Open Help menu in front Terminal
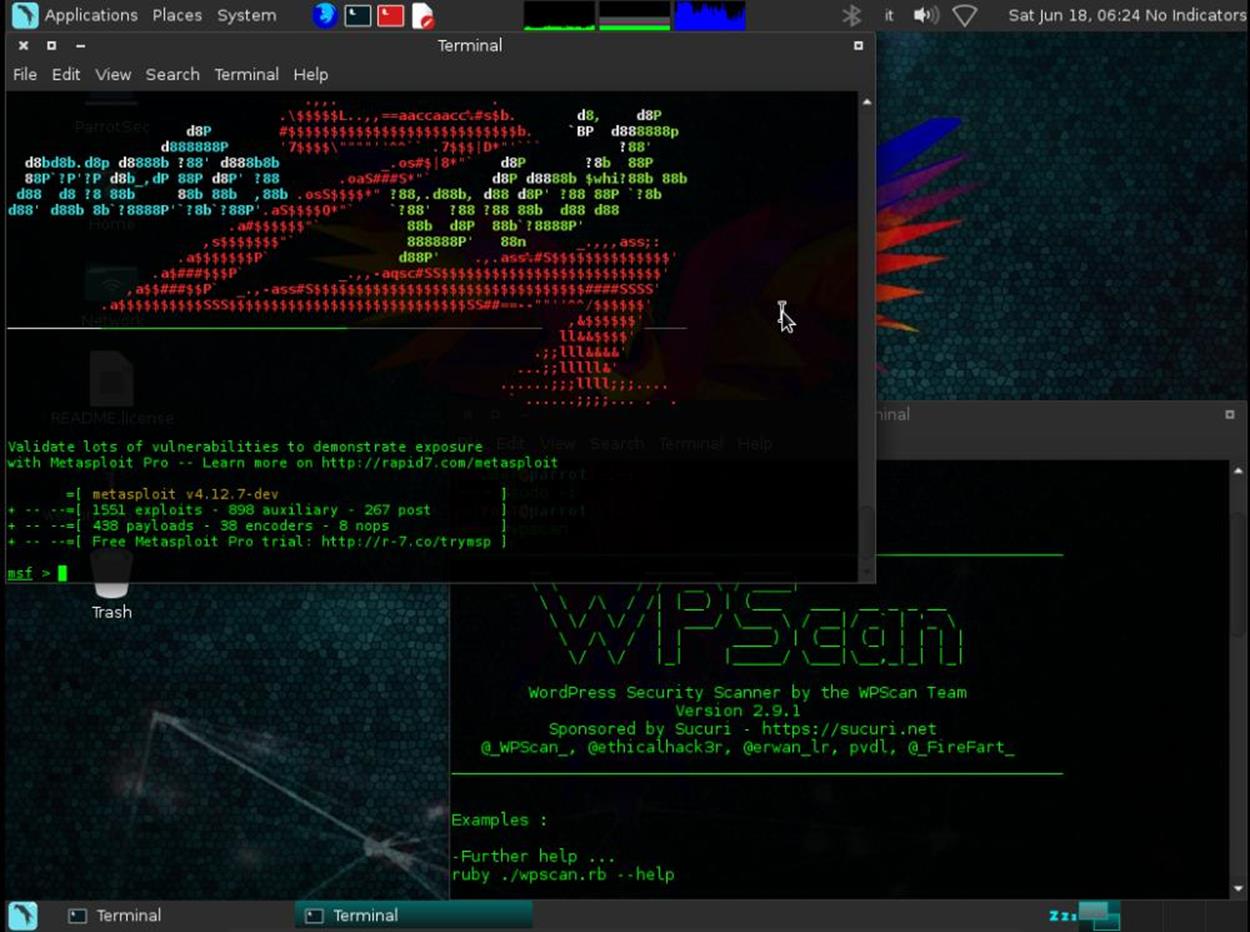 pyautogui.click(x=310, y=74)
